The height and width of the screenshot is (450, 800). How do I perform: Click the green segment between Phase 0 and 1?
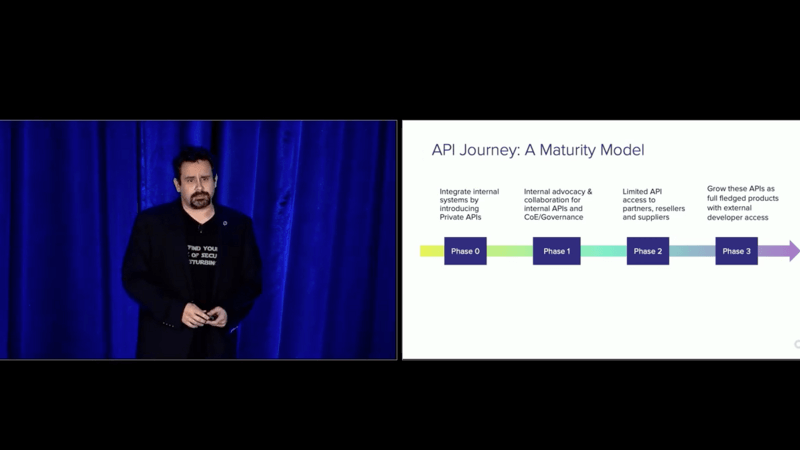click(509, 251)
